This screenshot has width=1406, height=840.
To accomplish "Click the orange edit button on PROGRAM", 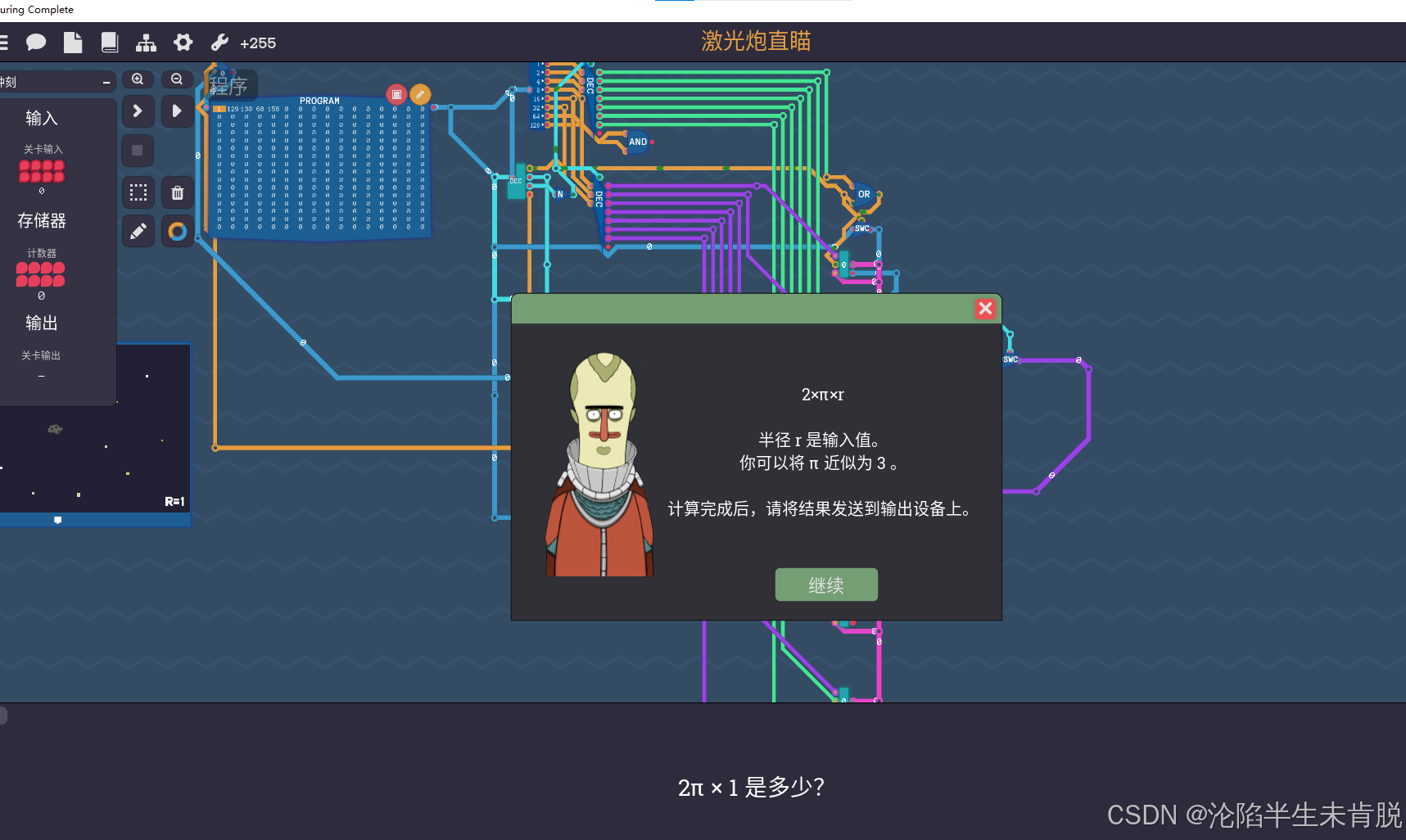I will 420,94.
